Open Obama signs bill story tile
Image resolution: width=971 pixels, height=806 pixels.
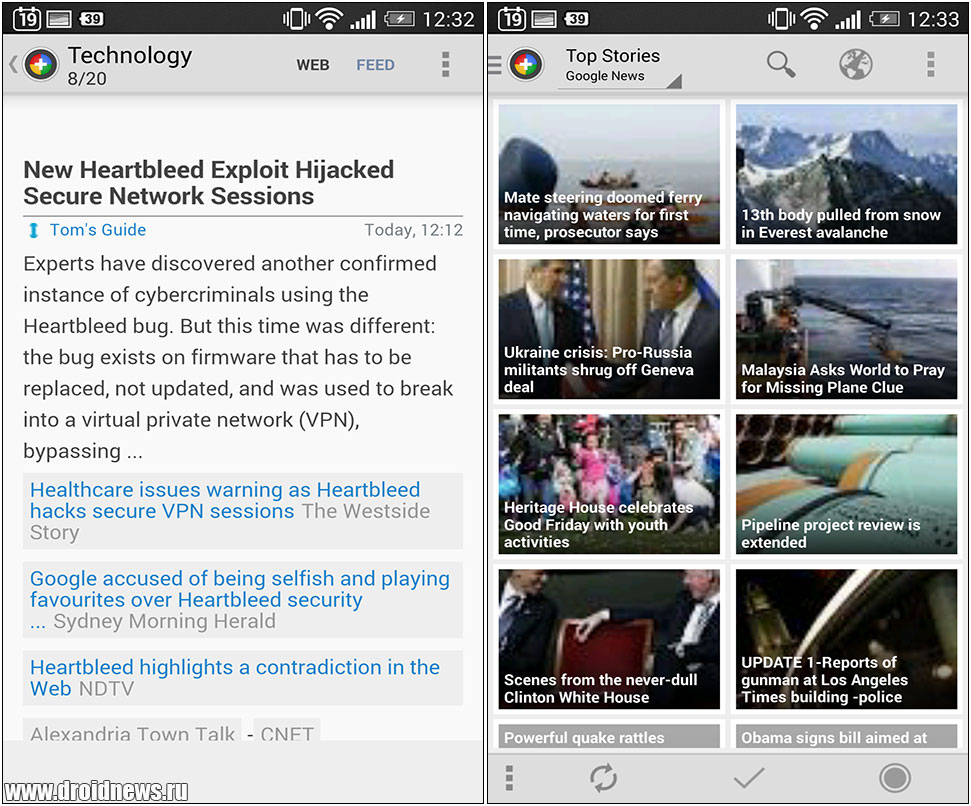[x=846, y=737]
